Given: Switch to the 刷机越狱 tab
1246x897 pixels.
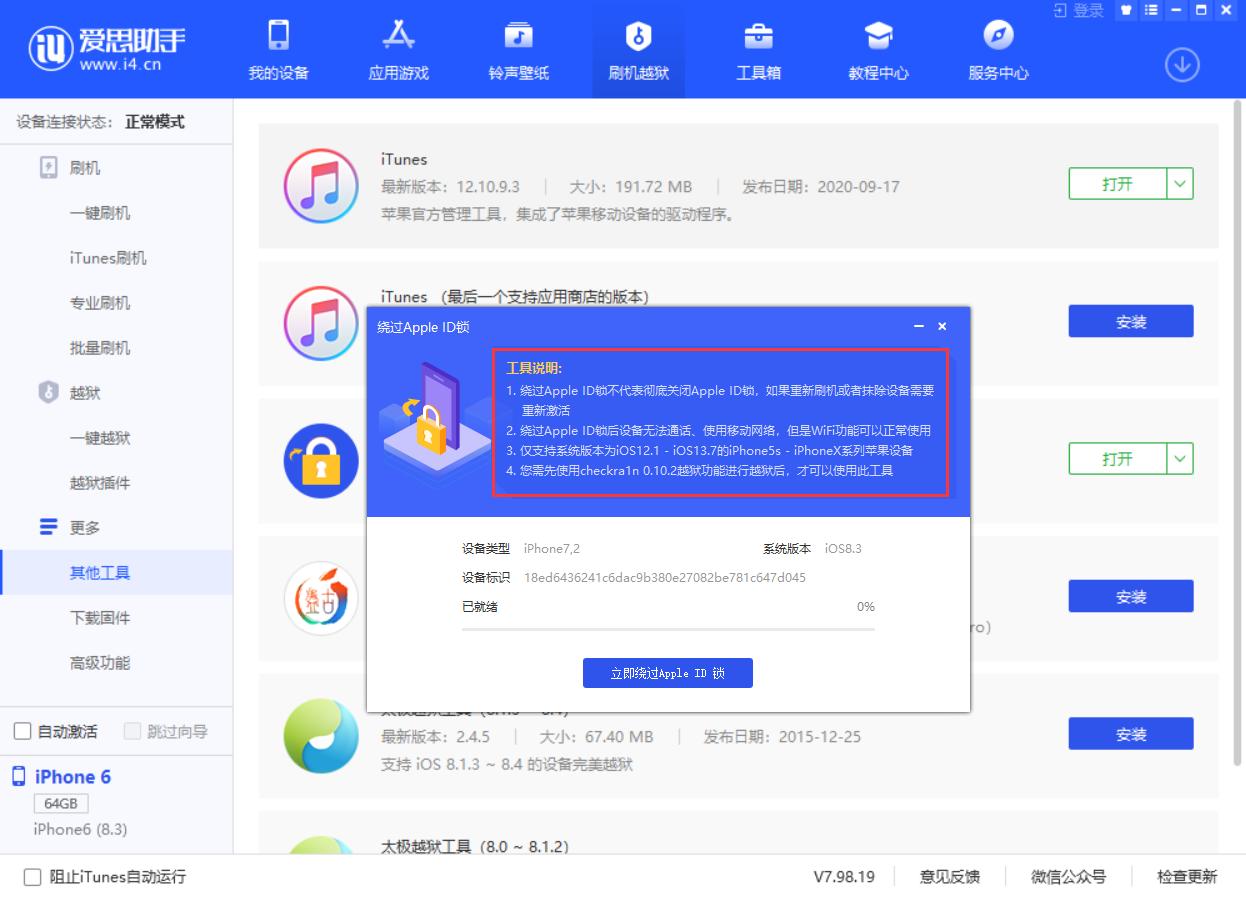Looking at the screenshot, I should [x=637, y=48].
